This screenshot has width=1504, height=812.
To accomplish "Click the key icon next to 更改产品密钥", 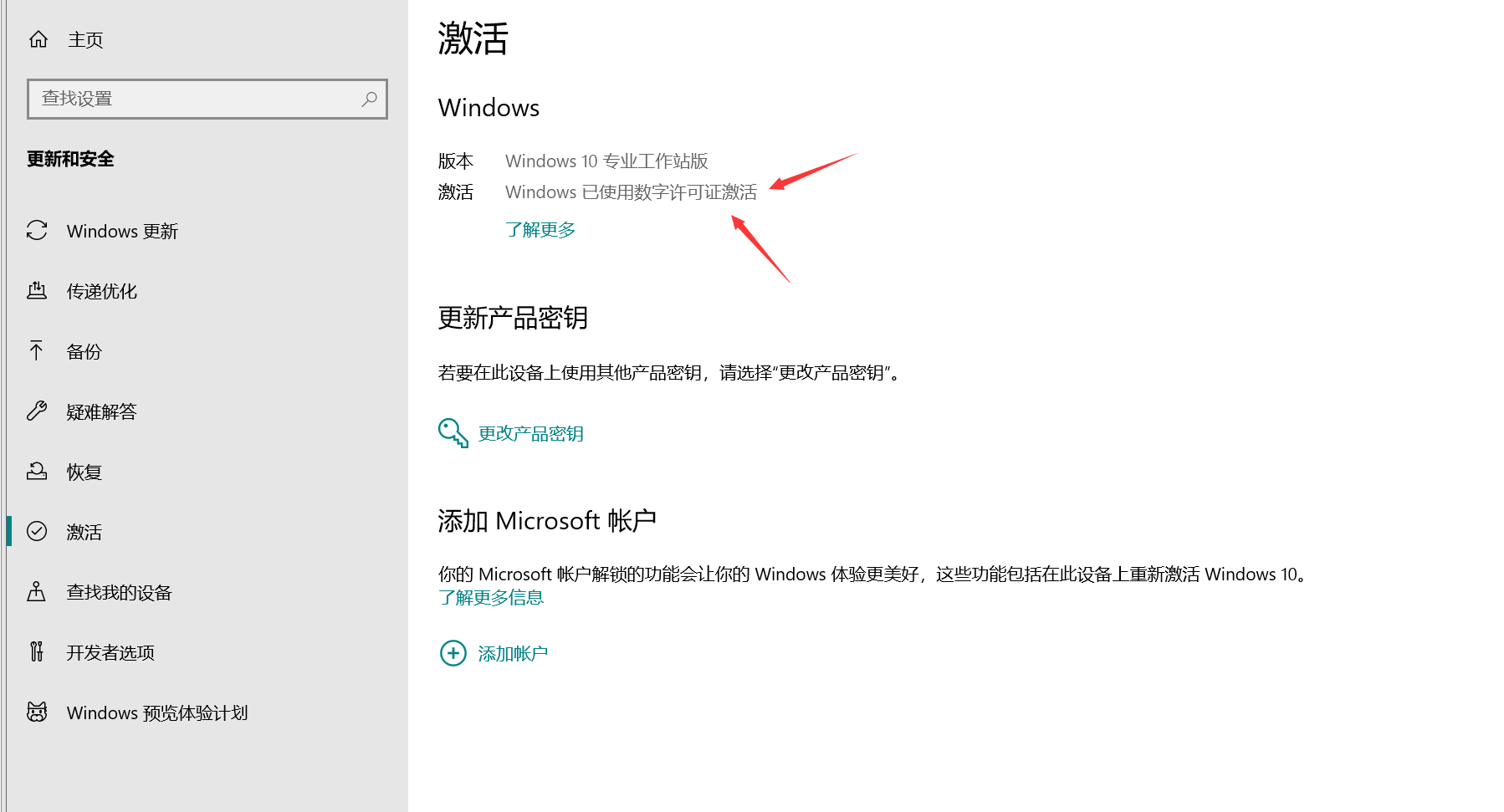I will click(453, 433).
